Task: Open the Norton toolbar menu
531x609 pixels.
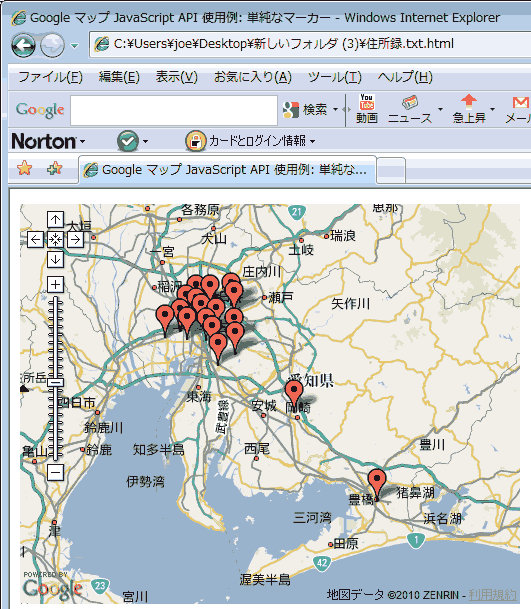Action: tap(48, 141)
